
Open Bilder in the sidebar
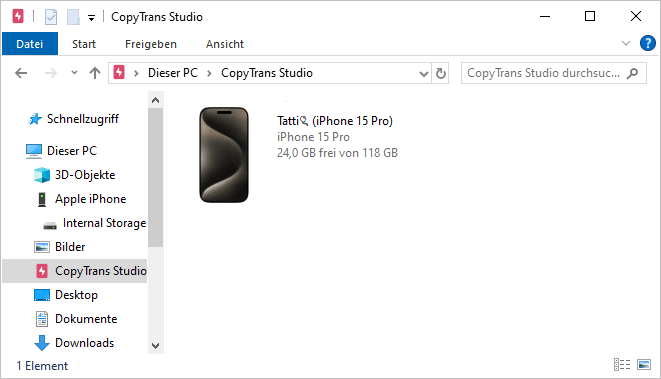tap(70, 247)
